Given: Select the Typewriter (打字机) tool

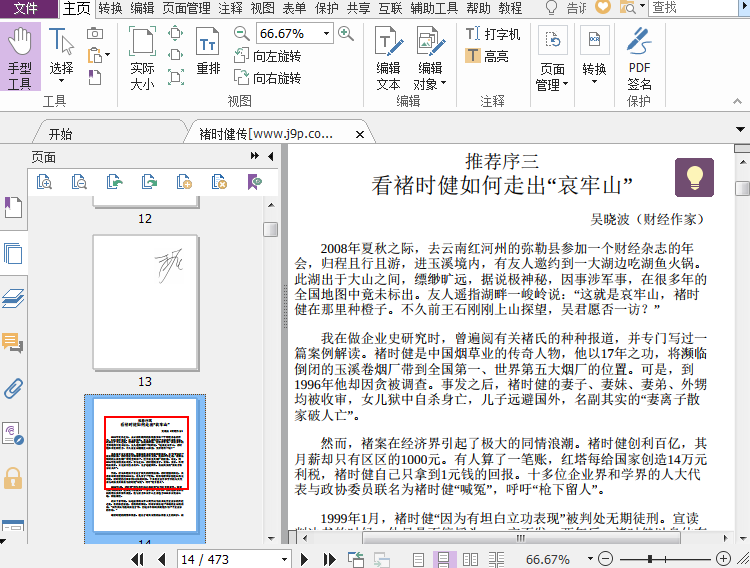Looking at the screenshot, I should coord(493,34).
